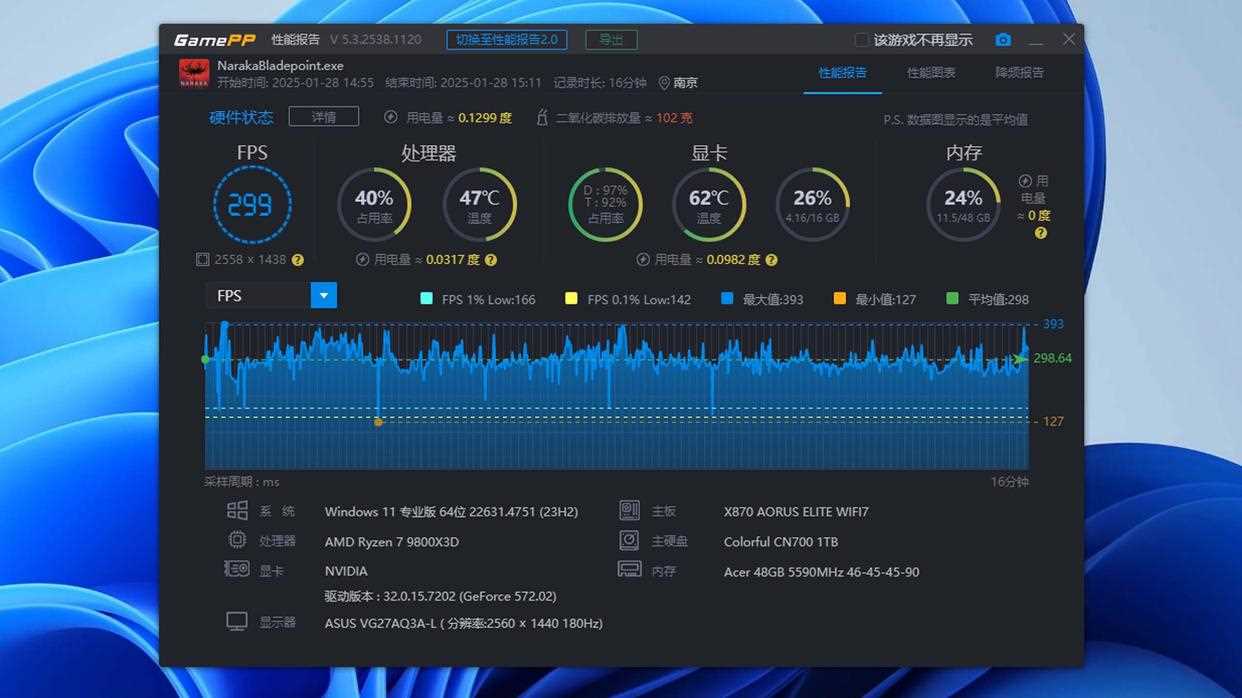Viewport: 1242px width, 698px height.
Task: Open the help icon in the 内存 section
Action: coord(1041,233)
